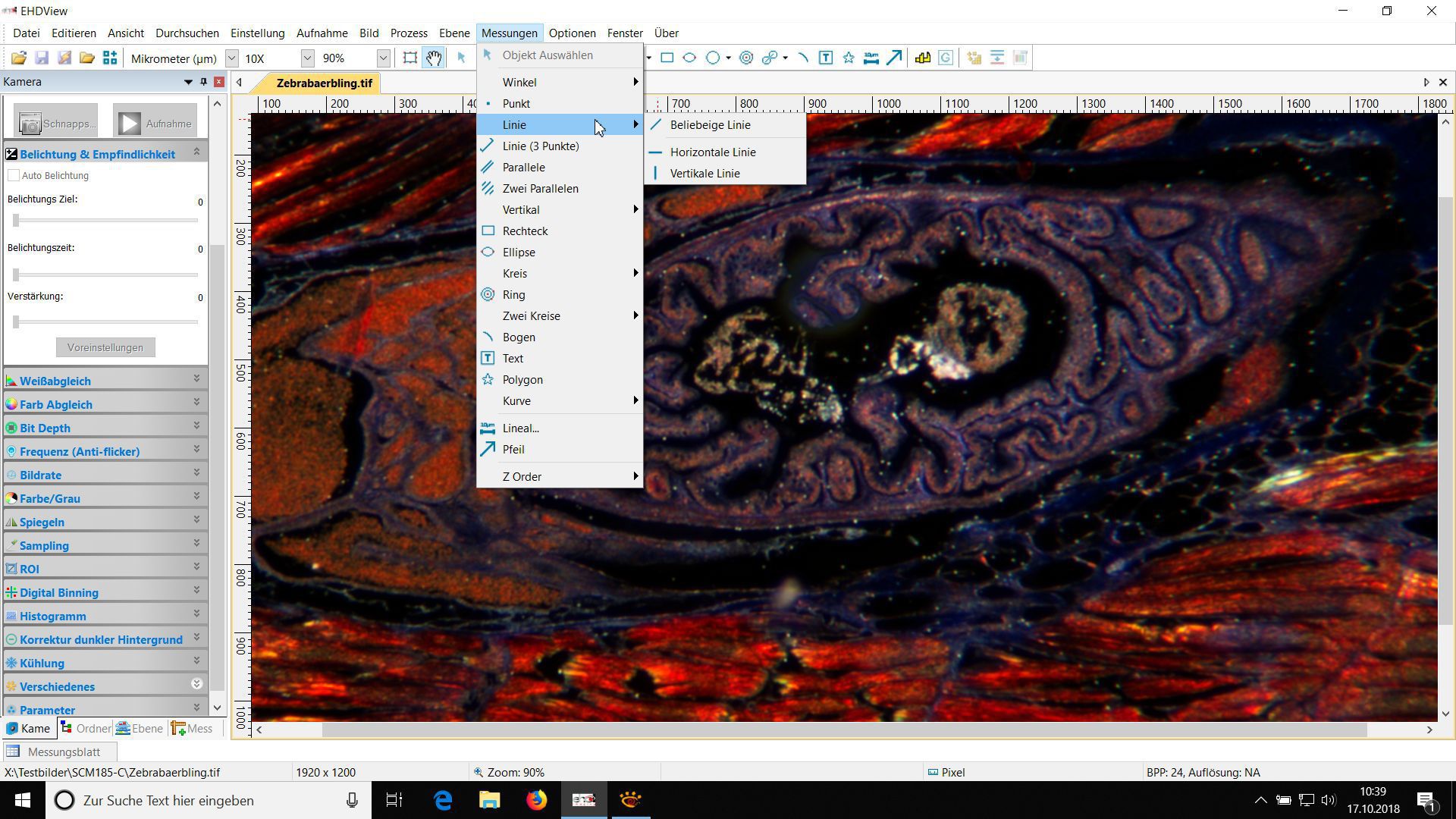The height and width of the screenshot is (819, 1456).
Task: Enable Auto Belichtung
Action: point(14,175)
